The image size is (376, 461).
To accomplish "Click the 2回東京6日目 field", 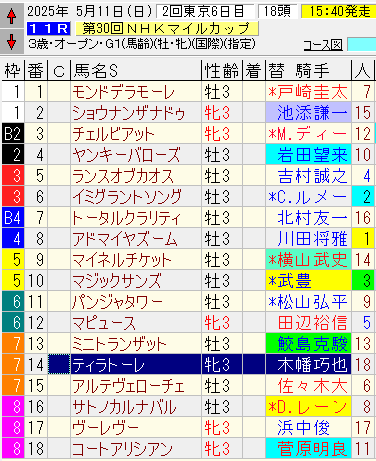I will click(x=205, y=11).
